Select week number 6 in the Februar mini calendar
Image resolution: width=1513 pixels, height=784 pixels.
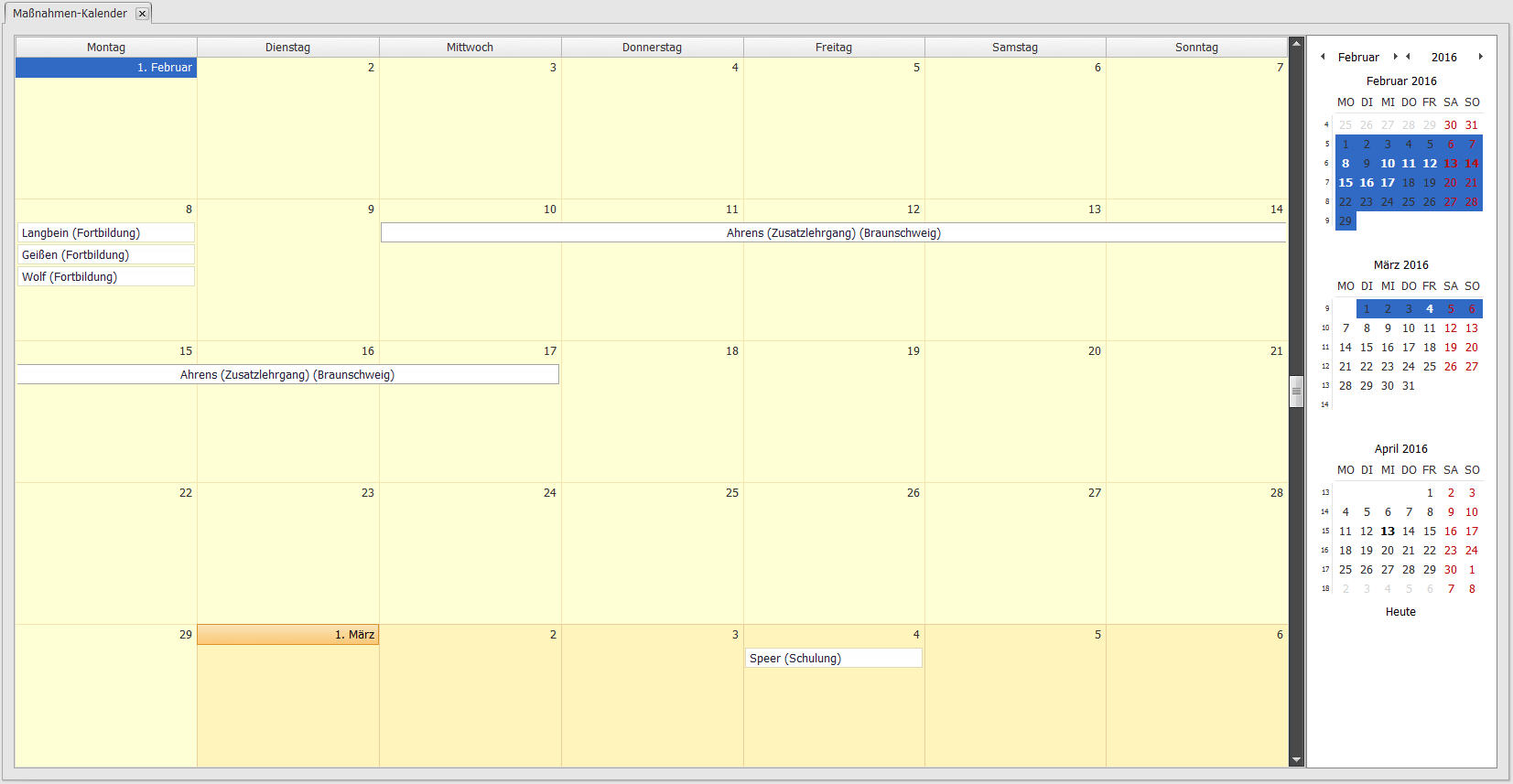click(x=1326, y=164)
